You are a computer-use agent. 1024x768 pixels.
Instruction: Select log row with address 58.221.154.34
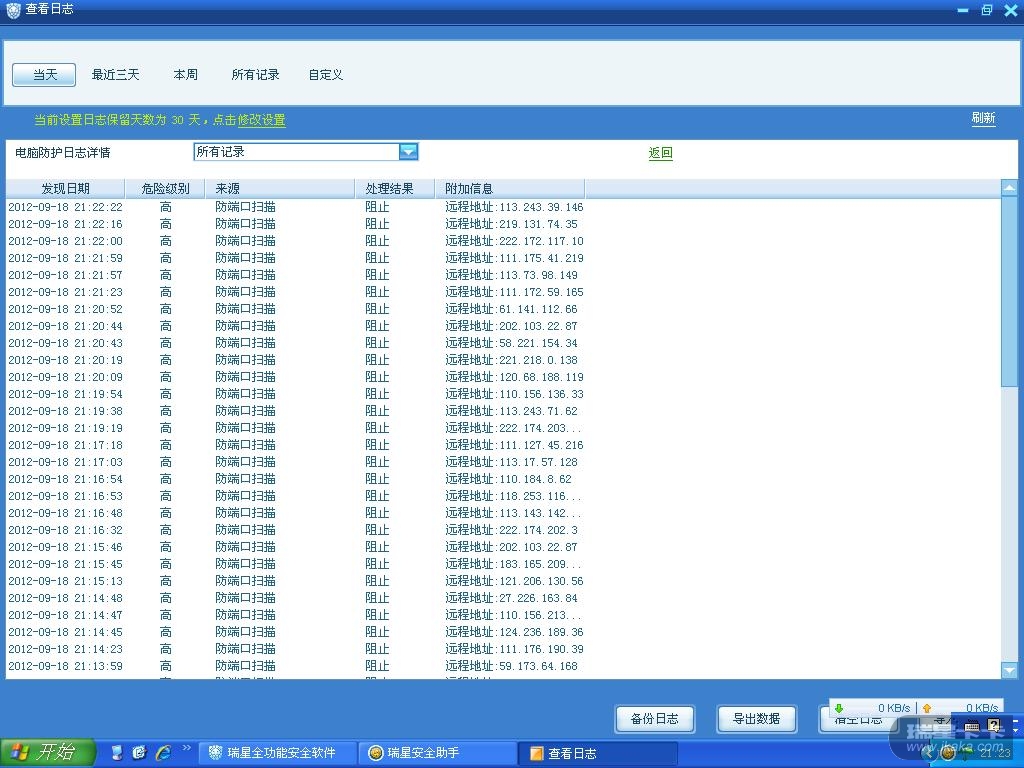(x=503, y=343)
